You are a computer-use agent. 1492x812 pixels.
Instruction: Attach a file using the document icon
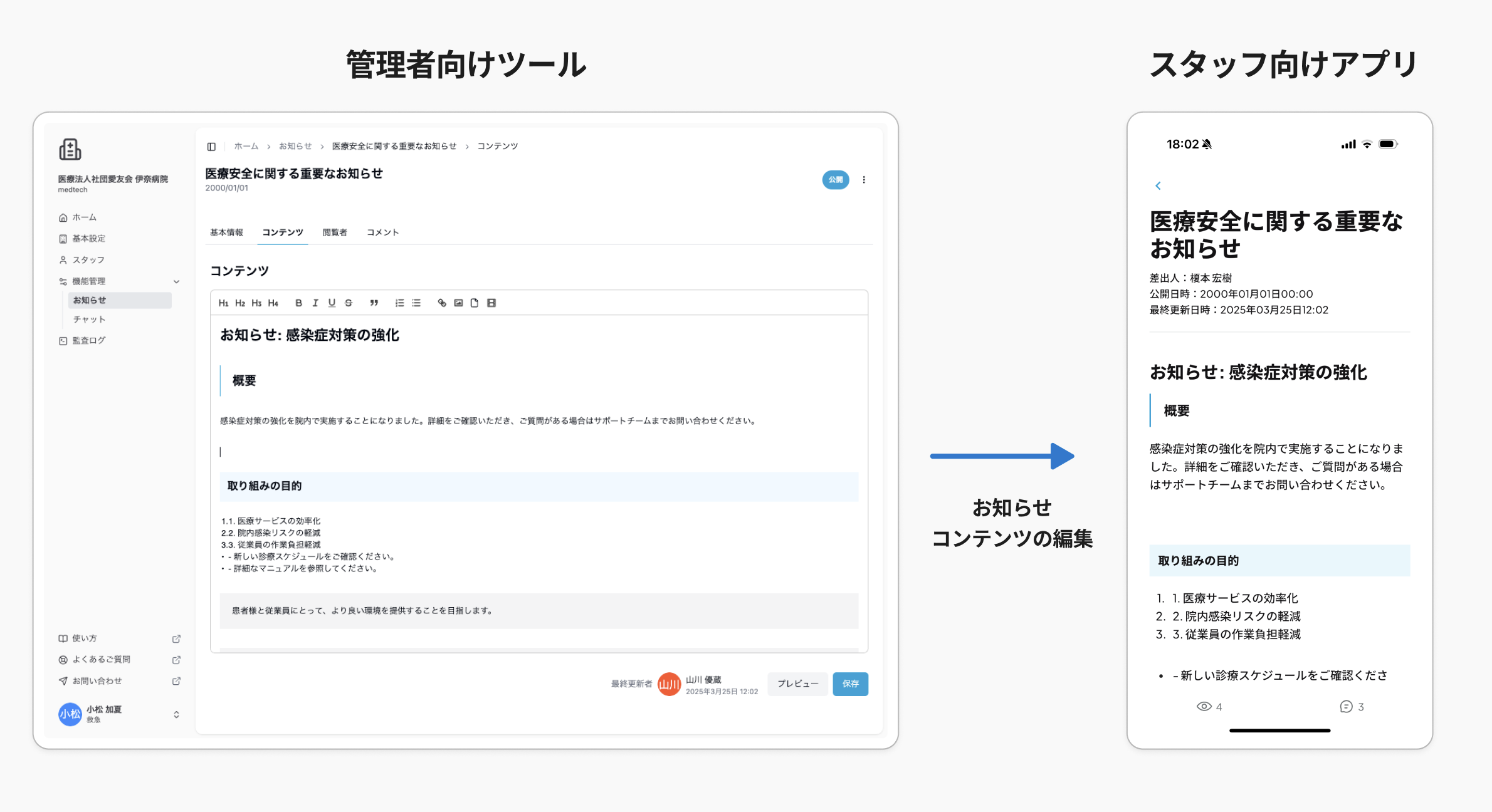pos(475,303)
